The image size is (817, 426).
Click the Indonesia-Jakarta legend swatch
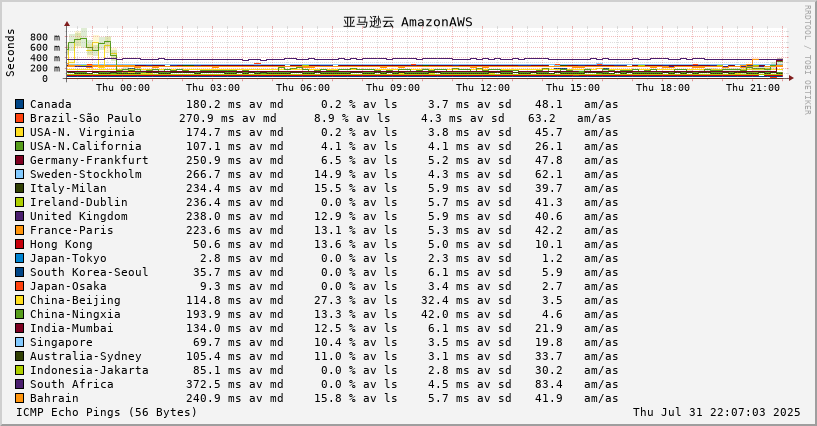[x=19, y=370]
